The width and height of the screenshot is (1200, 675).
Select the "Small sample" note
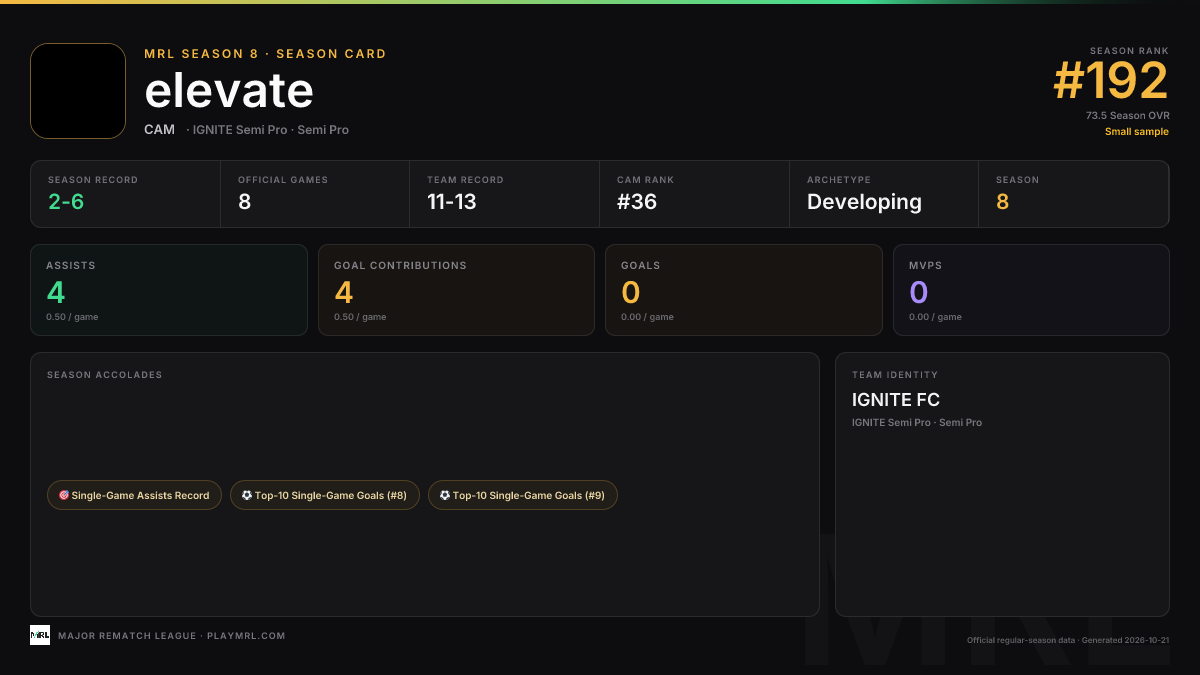[1137, 132]
